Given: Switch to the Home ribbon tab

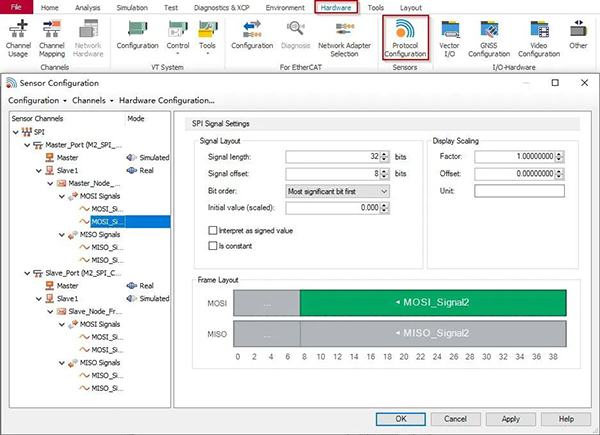Looking at the screenshot, I should 49,8.
